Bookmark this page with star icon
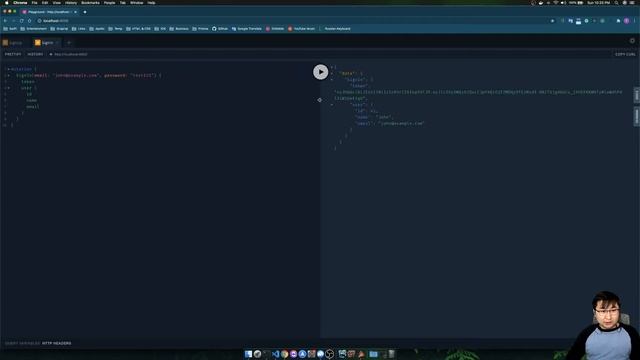The width and height of the screenshot is (640, 360). 553,21
